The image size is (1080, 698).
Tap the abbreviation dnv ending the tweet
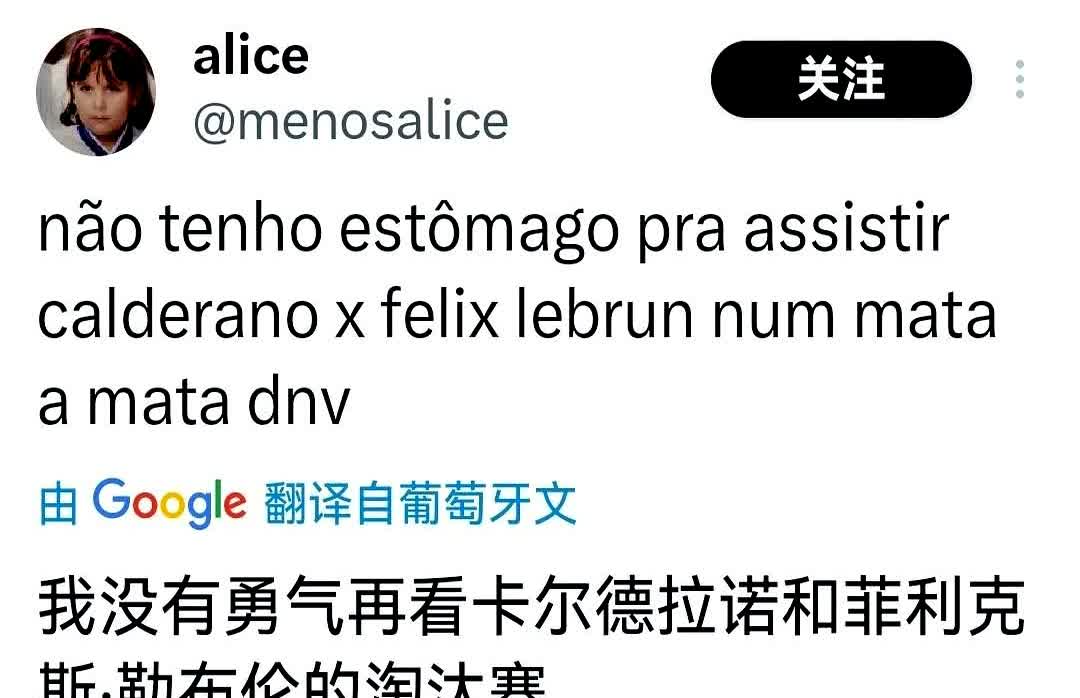pyautogui.click(x=299, y=401)
